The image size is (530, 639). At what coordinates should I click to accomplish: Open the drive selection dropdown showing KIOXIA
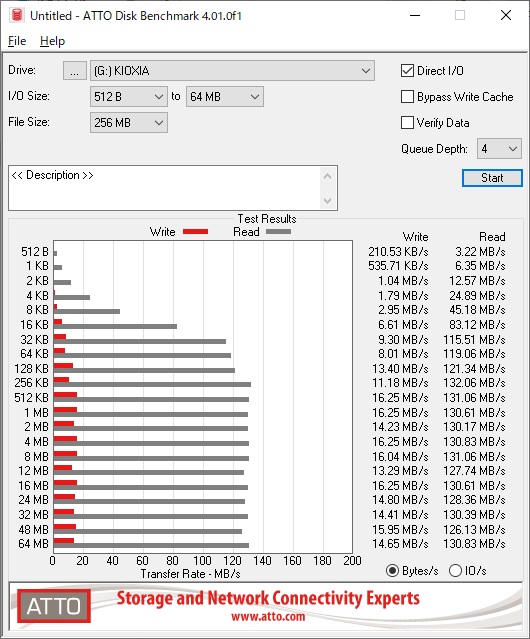point(232,71)
